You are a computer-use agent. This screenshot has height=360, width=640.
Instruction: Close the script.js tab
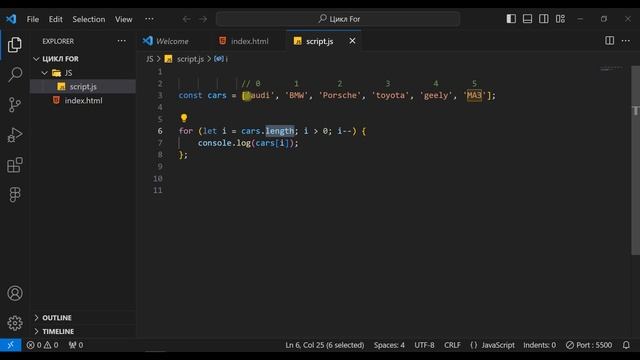tap(352, 41)
